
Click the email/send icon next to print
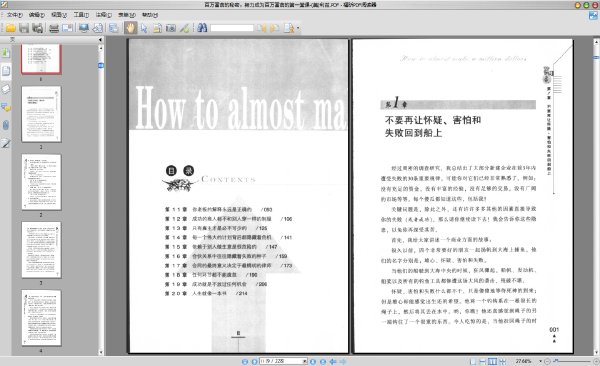pos(67,28)
